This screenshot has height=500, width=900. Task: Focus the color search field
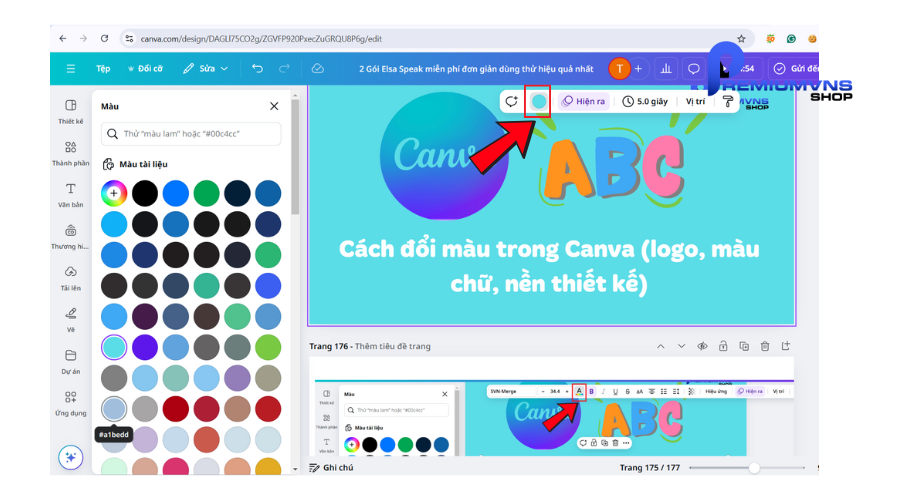(x=191, y=134)
